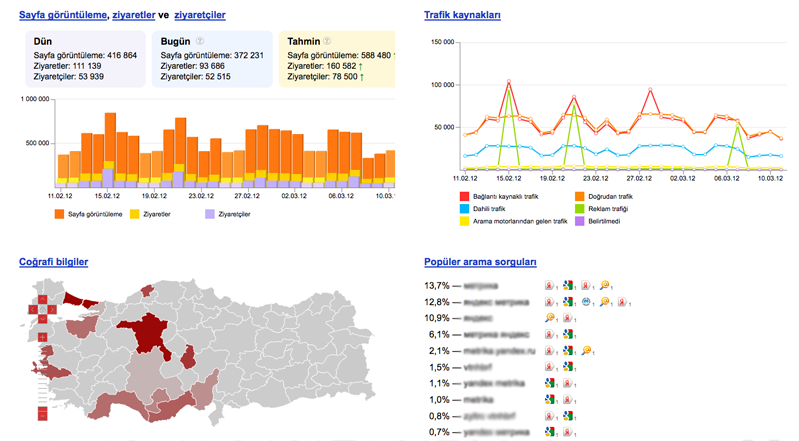The image size is (799, 441).
Task: Open the Popüler arama sorguları link
Action: (x=480, y=262)
